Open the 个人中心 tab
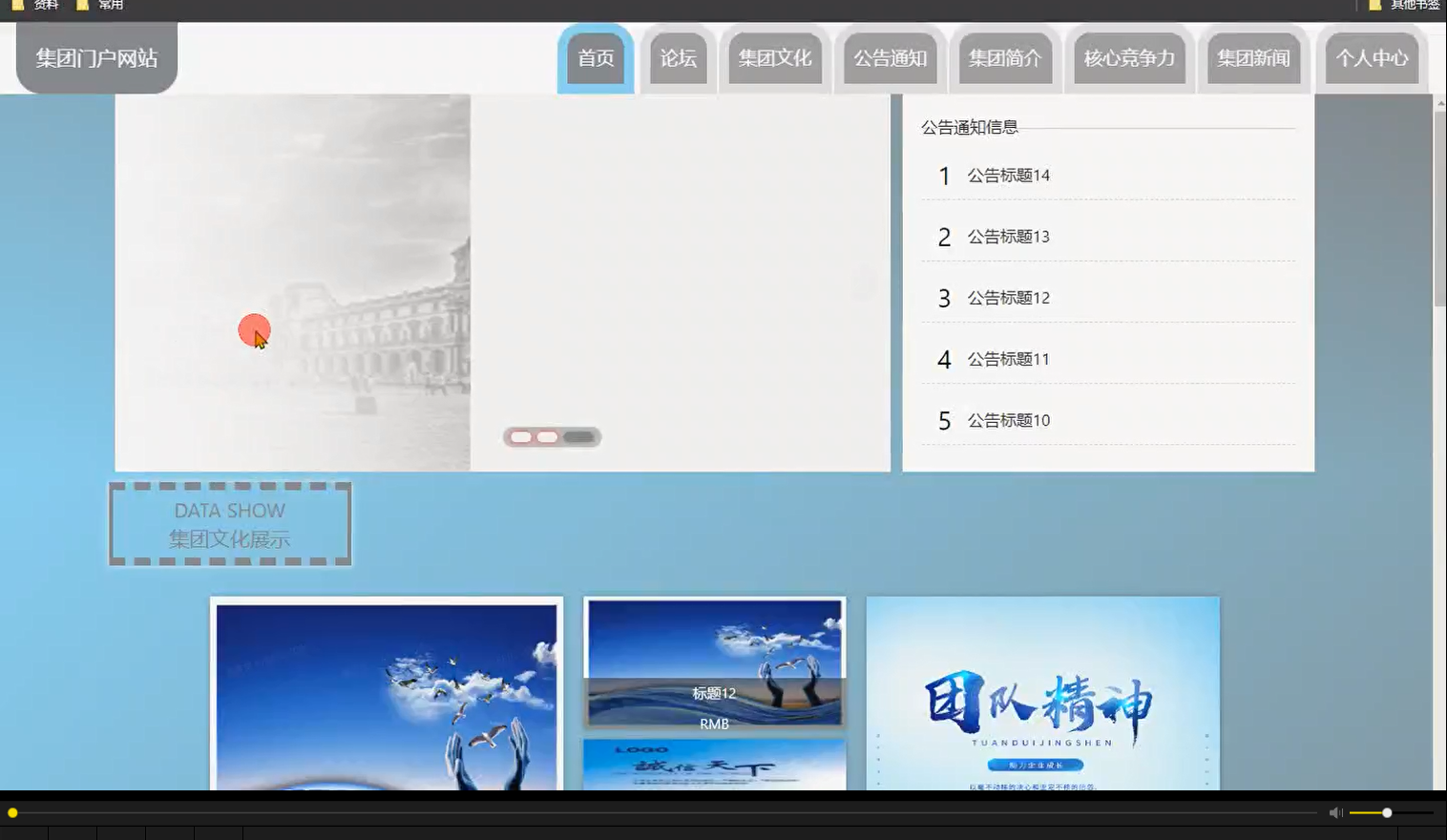 [x=1372, y=58]
